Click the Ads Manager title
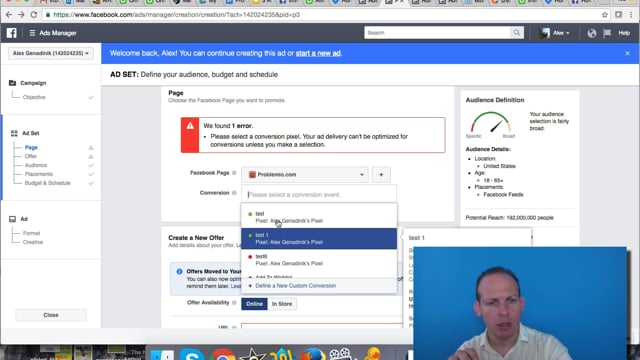Viewport: 640px width, 360px height. point(58,33)
